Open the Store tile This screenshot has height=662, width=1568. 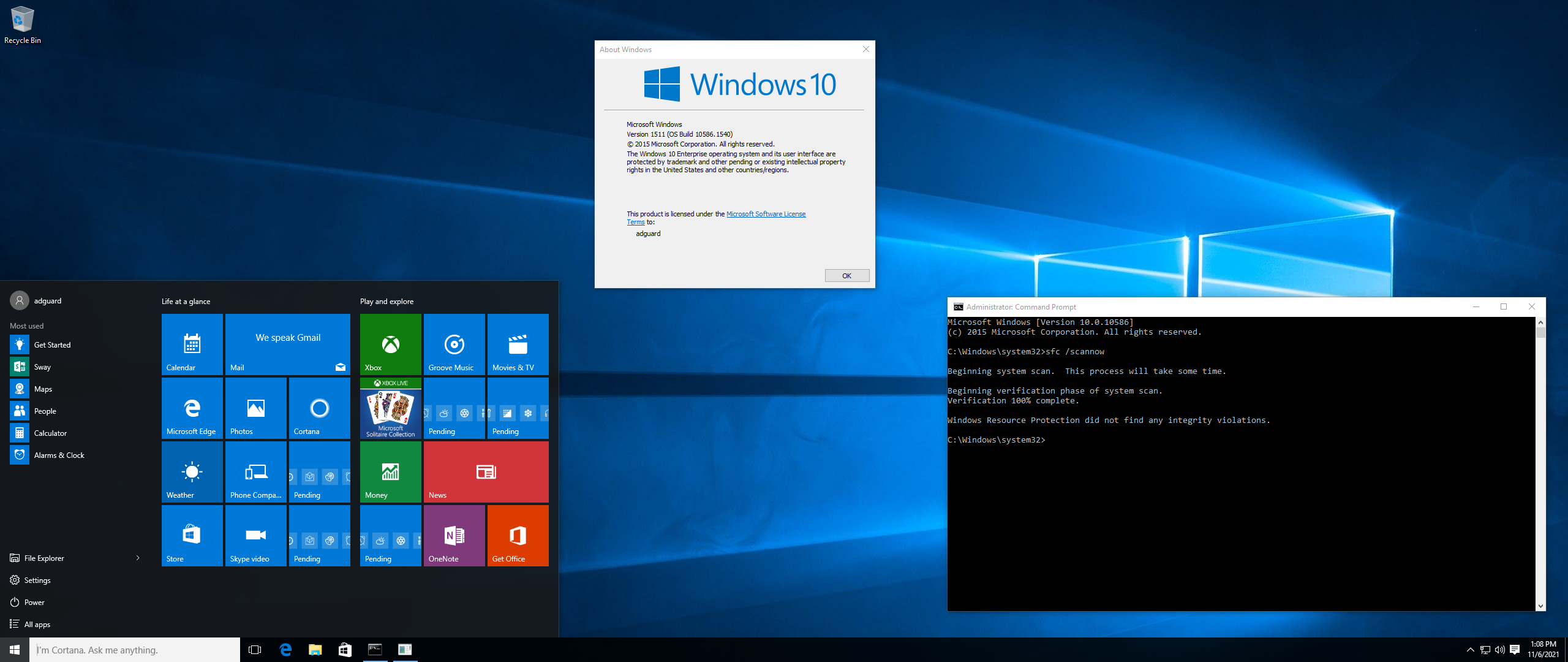point(192,536)
